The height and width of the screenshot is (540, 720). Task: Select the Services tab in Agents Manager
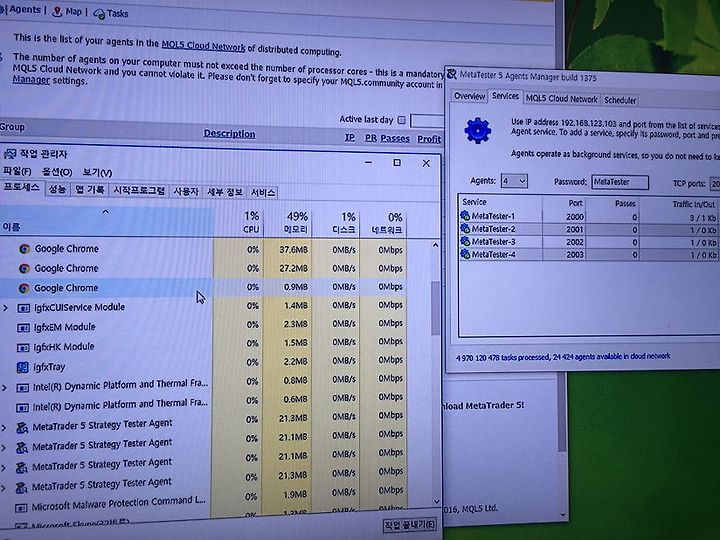(505, 96)
